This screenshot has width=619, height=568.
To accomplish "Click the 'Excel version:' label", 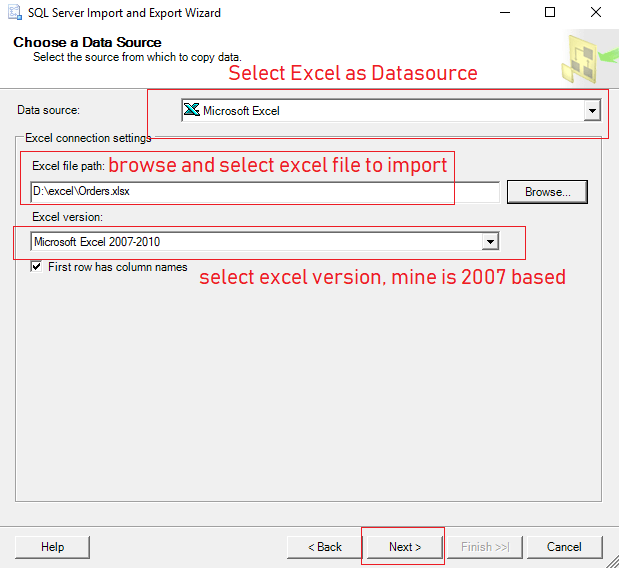I will (68, 217).
